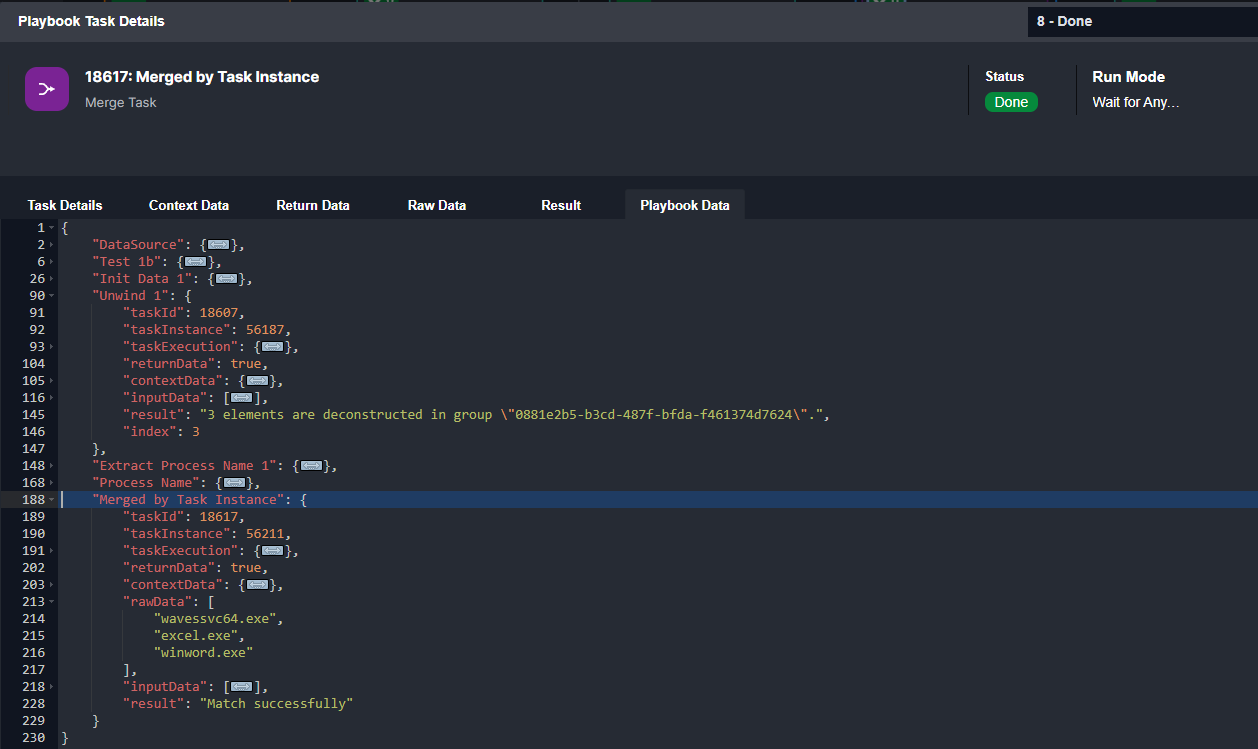Screen dimensions: 1258x749
Task: Click the "excel.exe" entry
Action: [x=196, y=636]
